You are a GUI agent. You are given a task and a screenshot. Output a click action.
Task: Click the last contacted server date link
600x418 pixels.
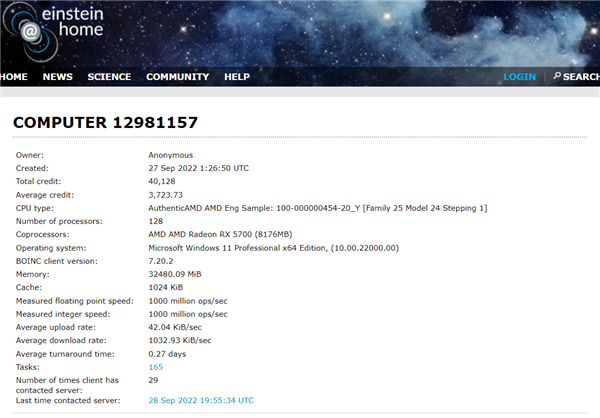pyautogui.click(x=201, y=400)
